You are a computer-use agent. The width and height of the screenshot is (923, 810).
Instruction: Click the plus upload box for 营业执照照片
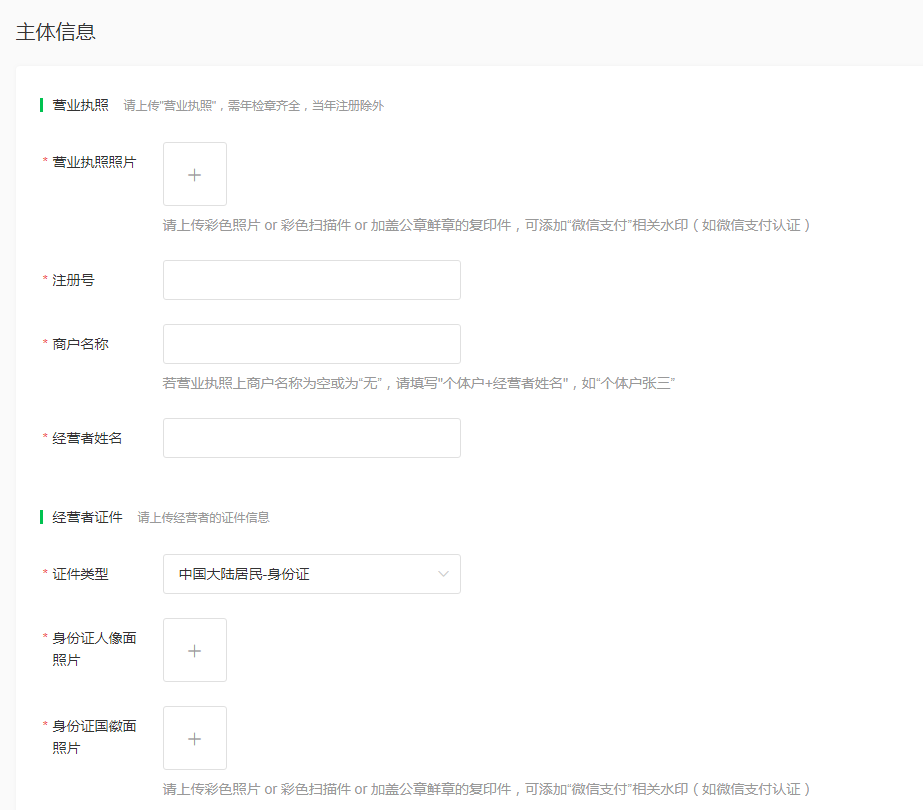[195, 174]
